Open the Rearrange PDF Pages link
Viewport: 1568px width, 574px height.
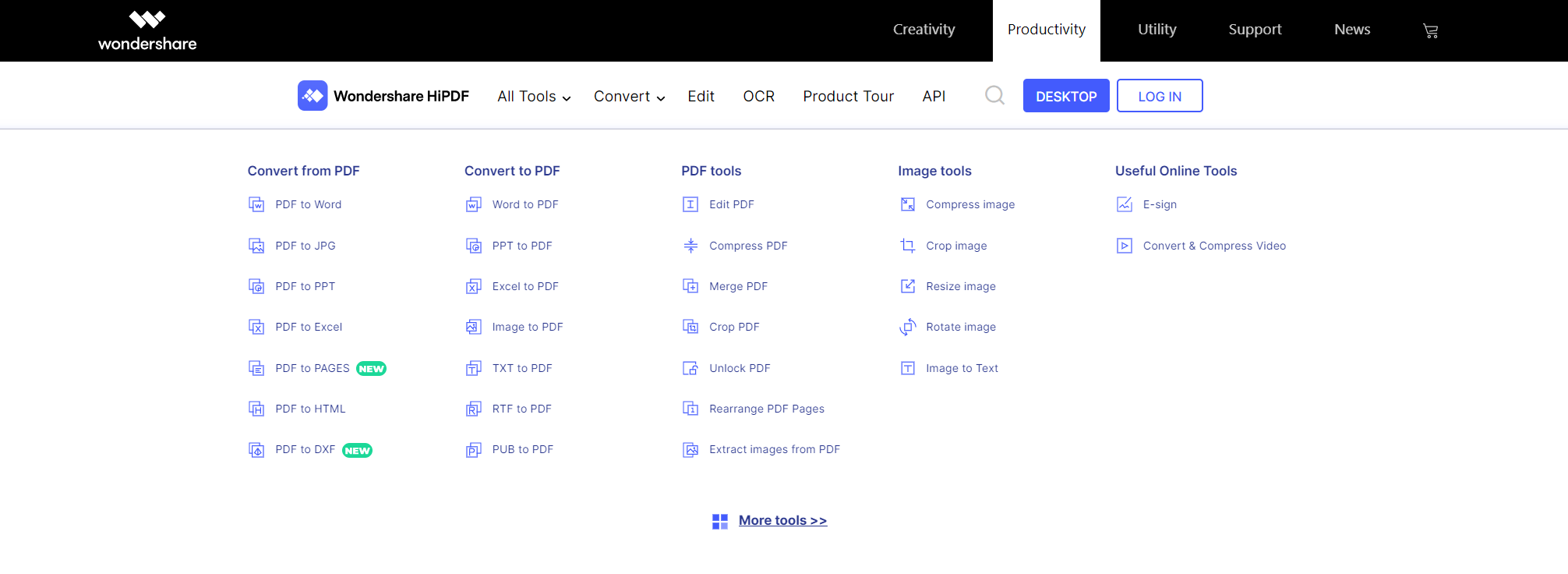767,409
